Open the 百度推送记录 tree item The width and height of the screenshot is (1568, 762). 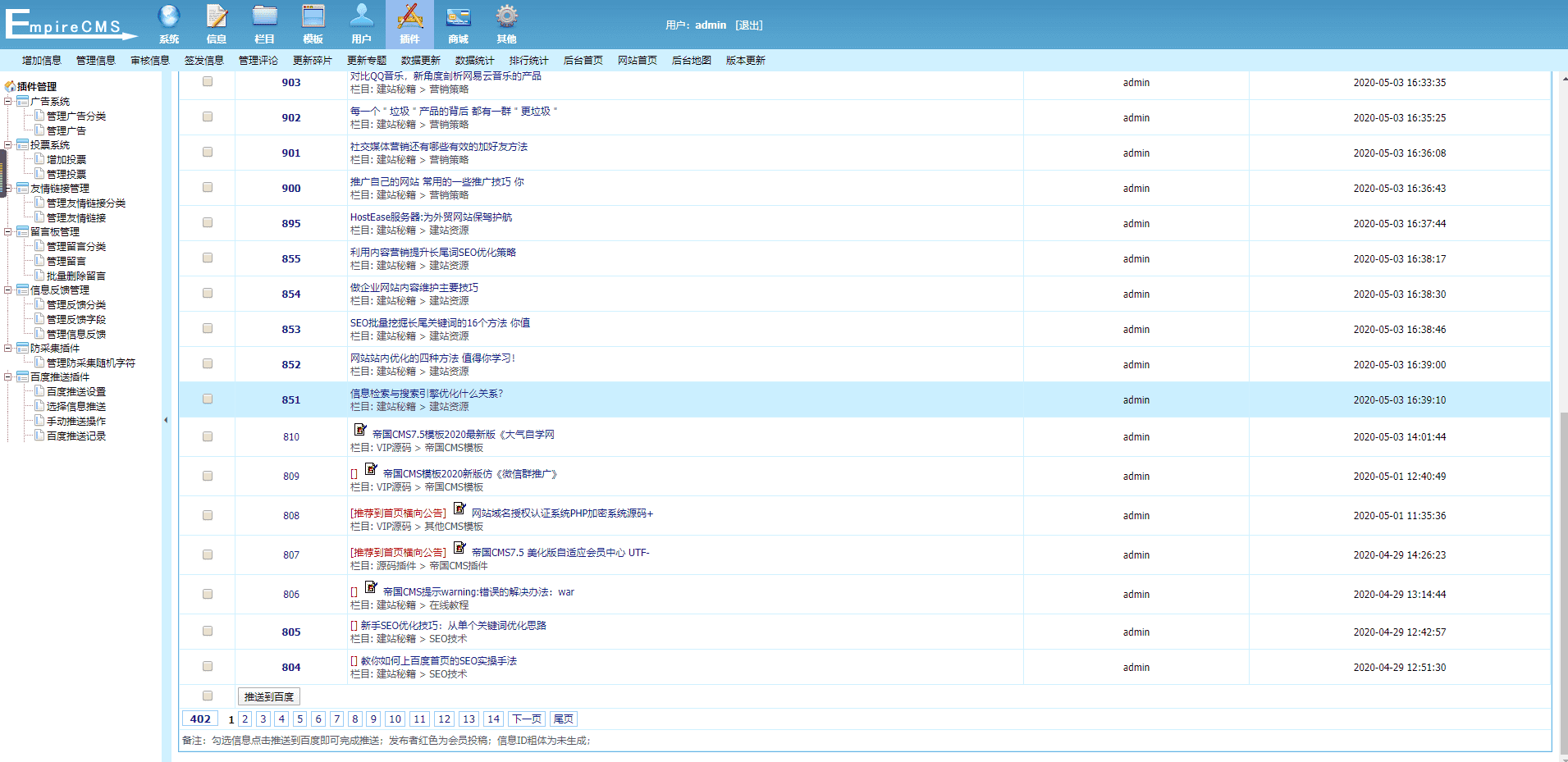(x=76, y=436)
